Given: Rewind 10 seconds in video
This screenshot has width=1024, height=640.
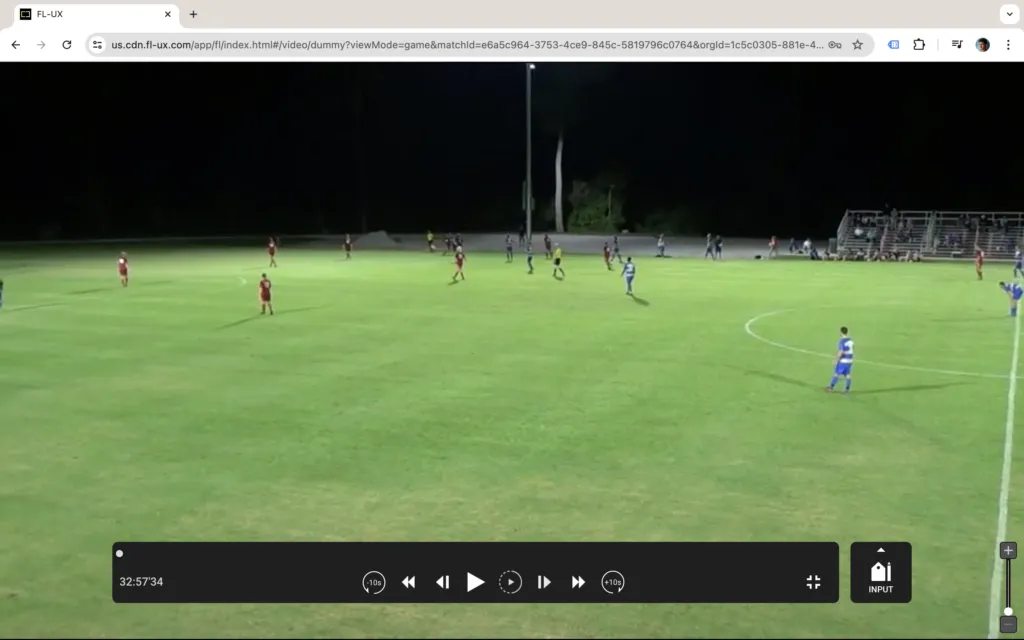Looking at the screenshot, I should pos(374,582).
